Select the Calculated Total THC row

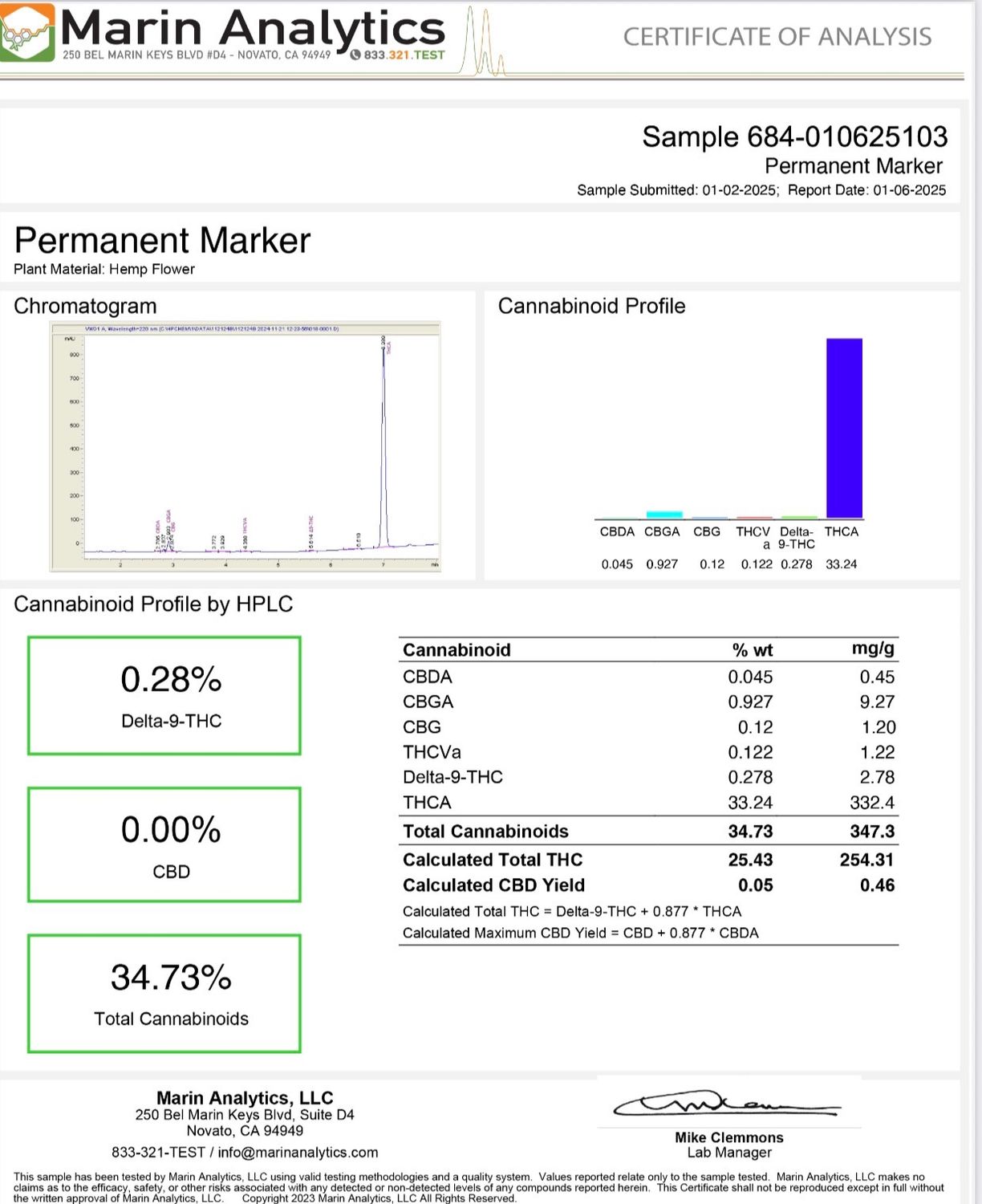[x=648, y=860]
